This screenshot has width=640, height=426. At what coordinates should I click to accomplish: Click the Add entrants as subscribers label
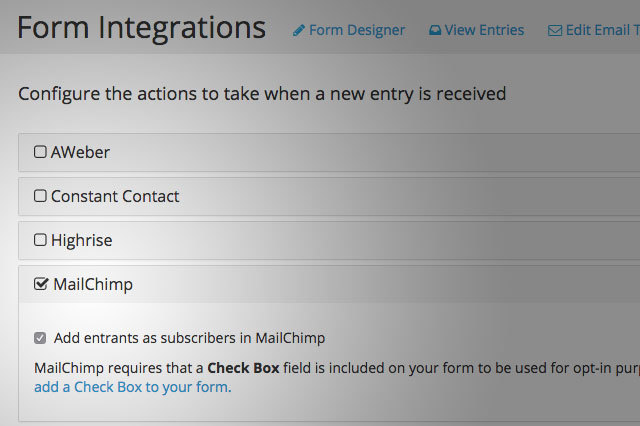pos(189,338)
